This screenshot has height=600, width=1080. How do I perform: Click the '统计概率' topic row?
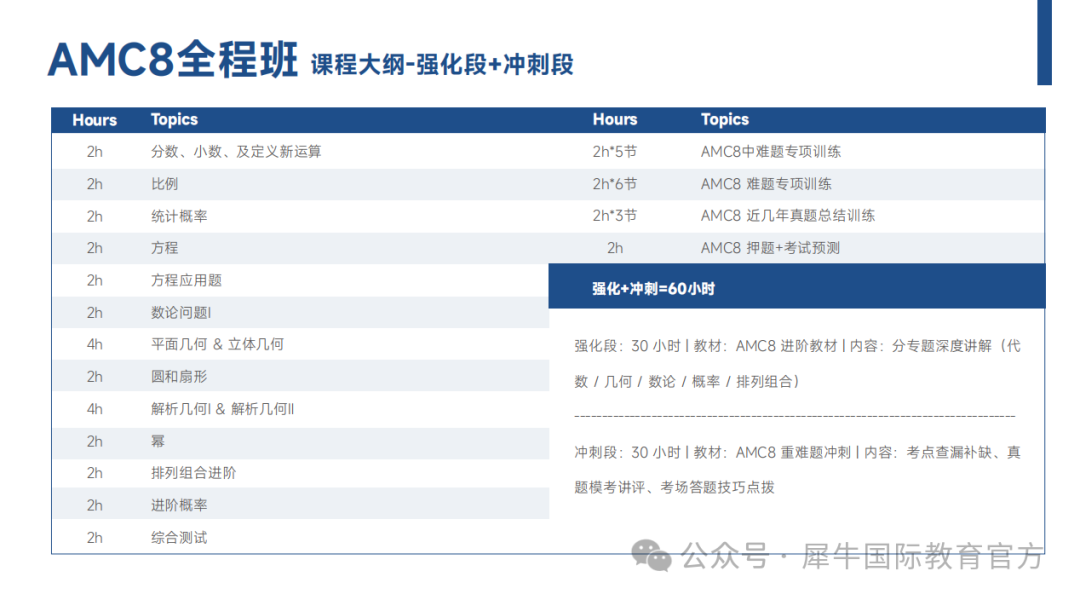(x=179, y=216)
